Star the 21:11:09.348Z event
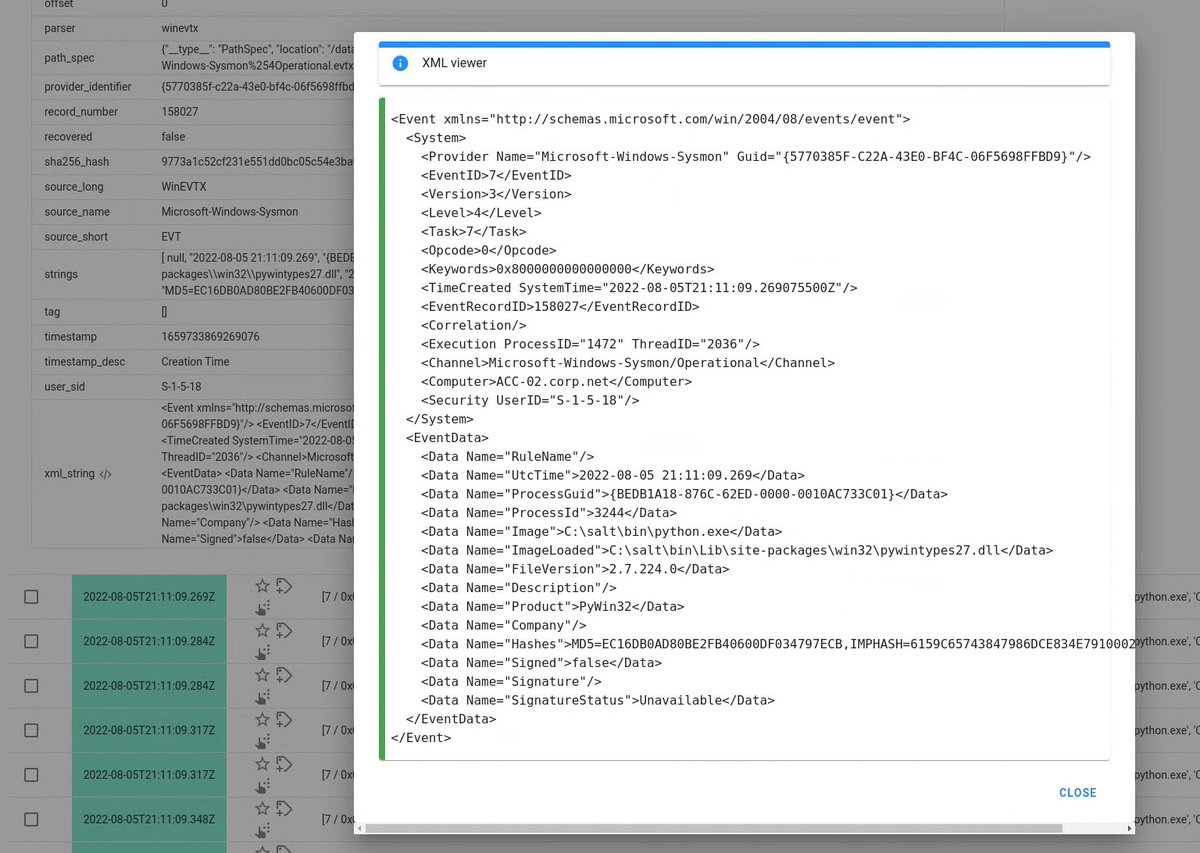The height and width of the screenshot is (853, 1200). (262, 808)
